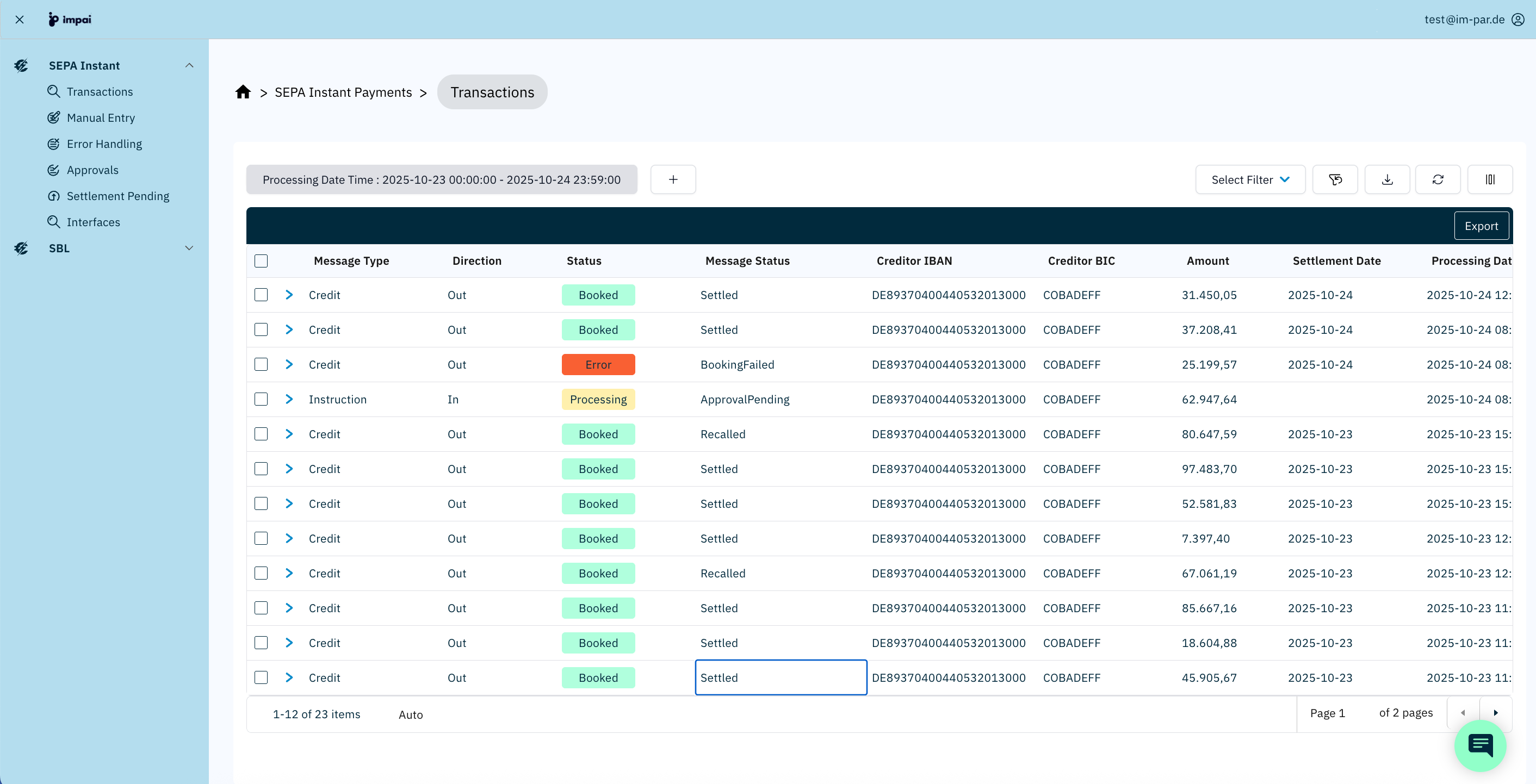Open column settings with the columns icon

pos(1490,179)
